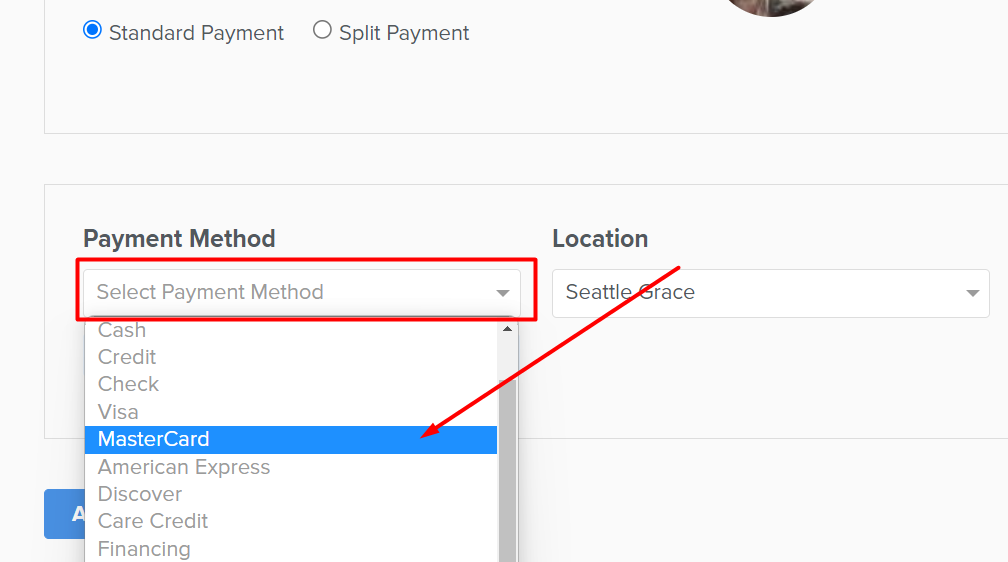This screenshot has height=562, width=1008.
Task: Choose Cash from payment method list
Action: (291, 330)
